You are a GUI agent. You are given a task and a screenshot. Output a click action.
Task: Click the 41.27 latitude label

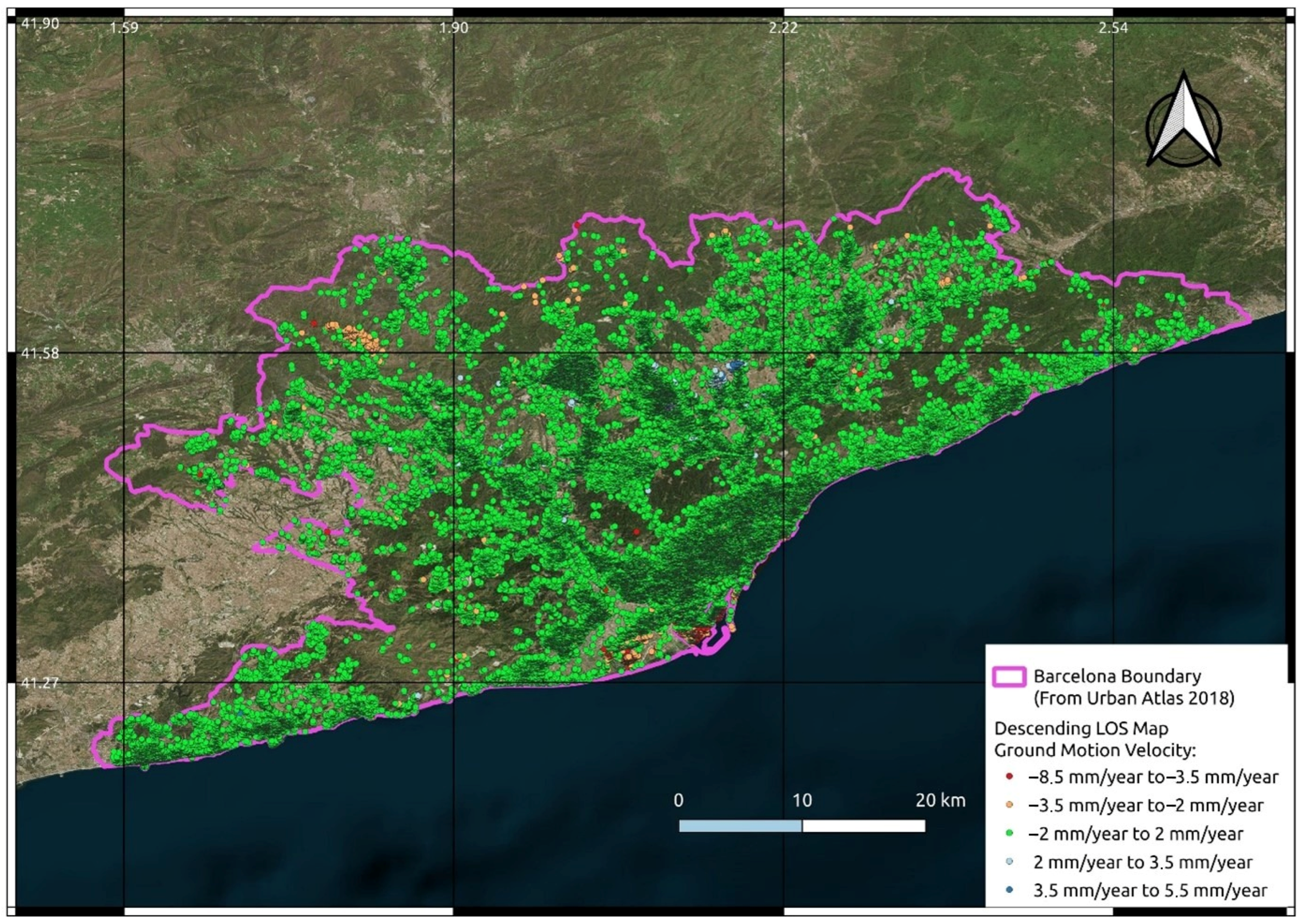tap(40, 682)
